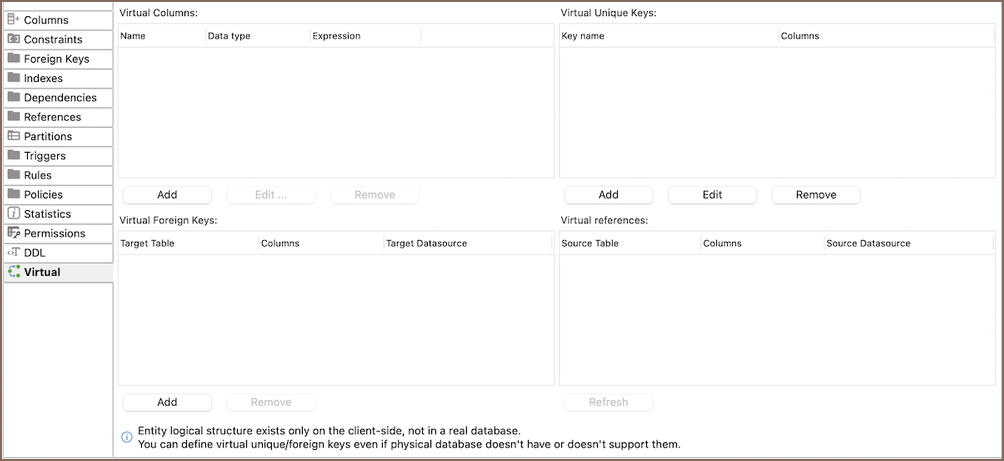The image size is (1004, 461).
Task: Add a virtual unique key
Action: click(x=608, y=195)
